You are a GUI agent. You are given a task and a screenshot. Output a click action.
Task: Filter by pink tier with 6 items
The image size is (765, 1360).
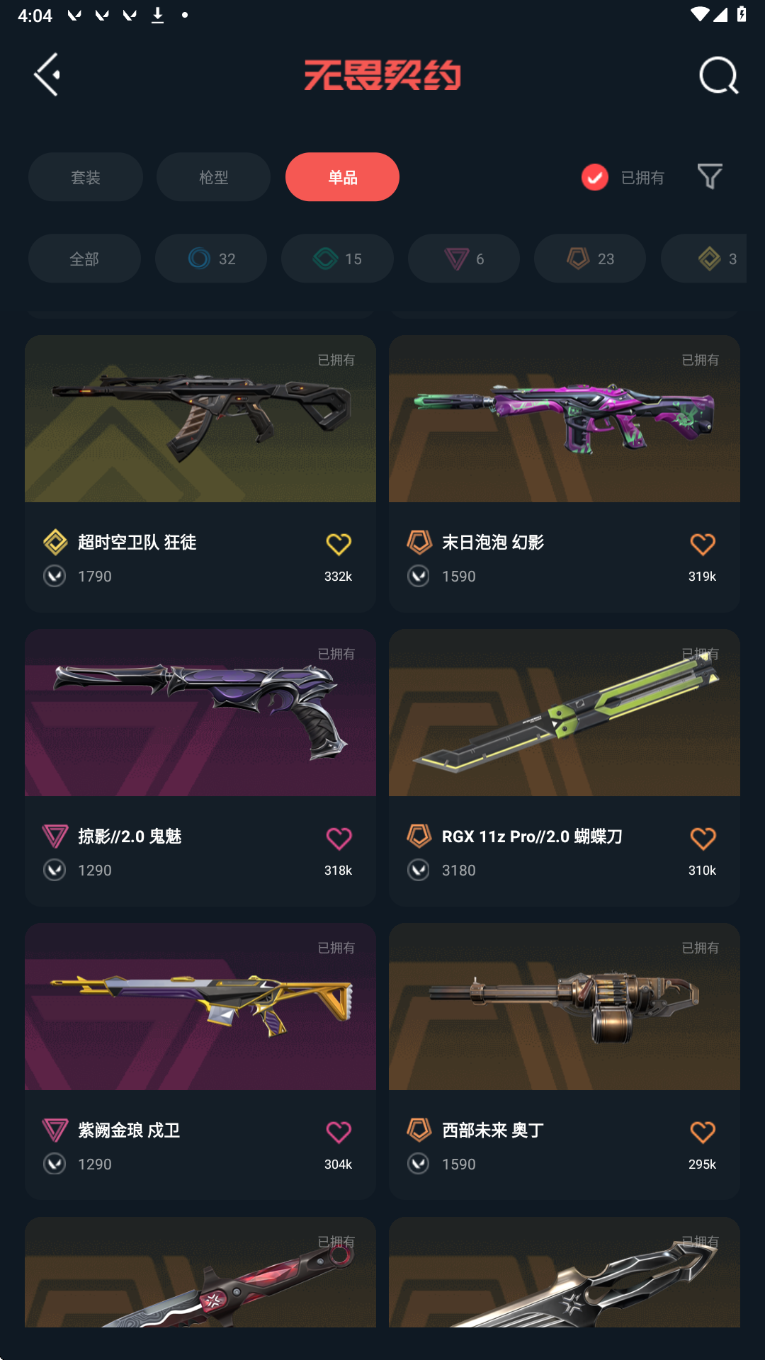(x=464, y=259)
